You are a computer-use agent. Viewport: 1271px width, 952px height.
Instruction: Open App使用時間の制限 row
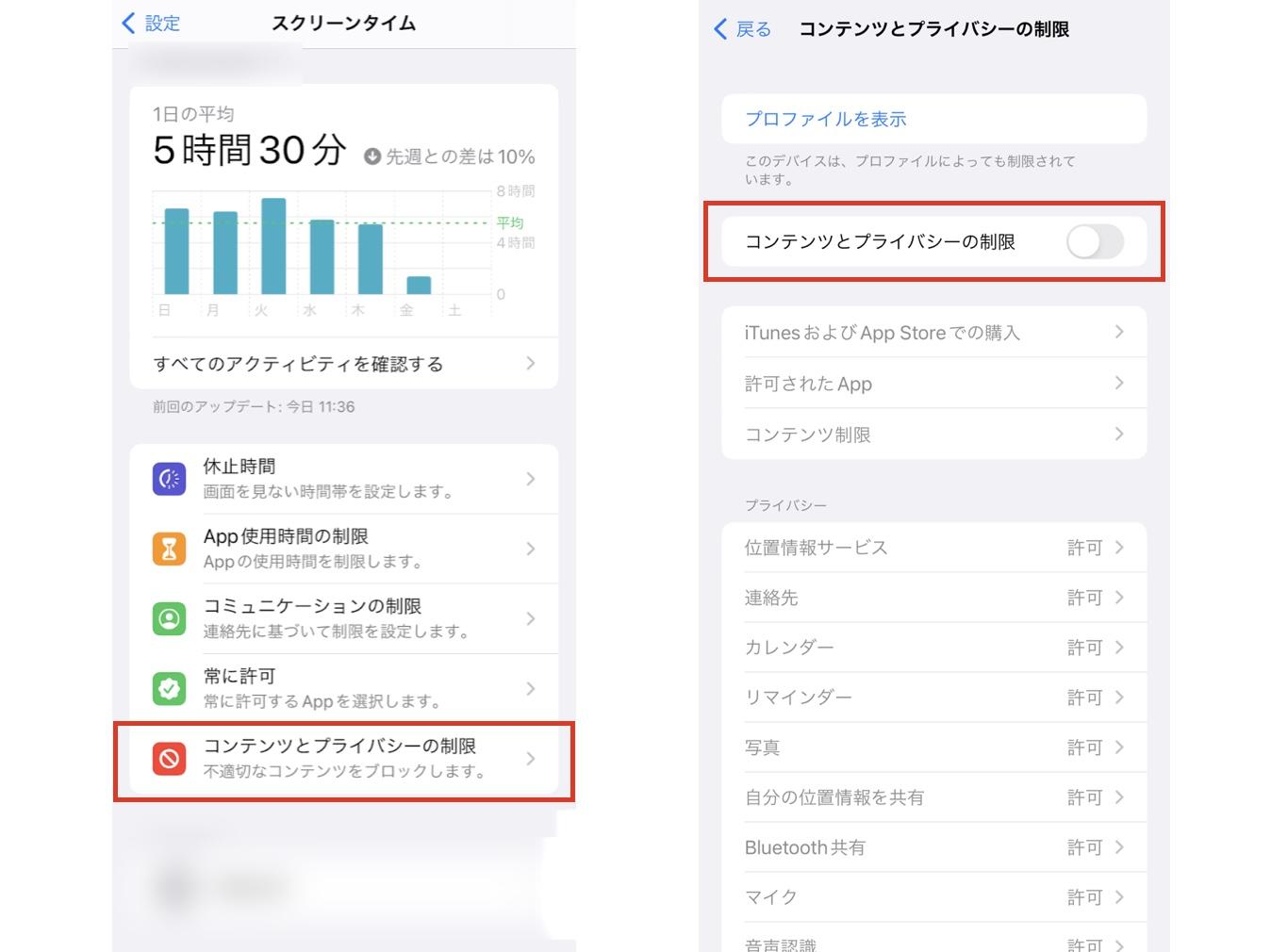[344, 549]
